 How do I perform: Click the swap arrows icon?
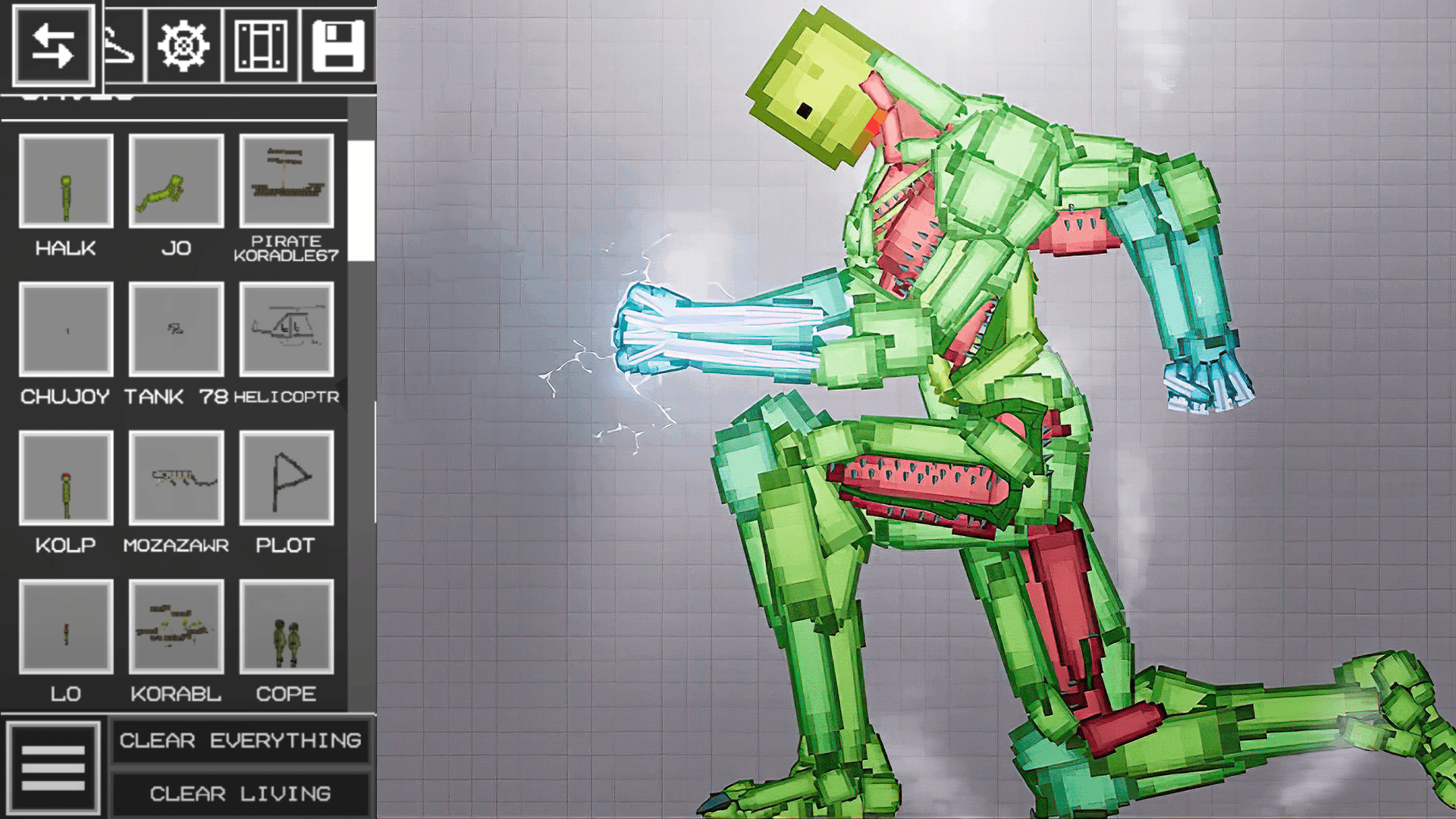click(x=53, y=45)
